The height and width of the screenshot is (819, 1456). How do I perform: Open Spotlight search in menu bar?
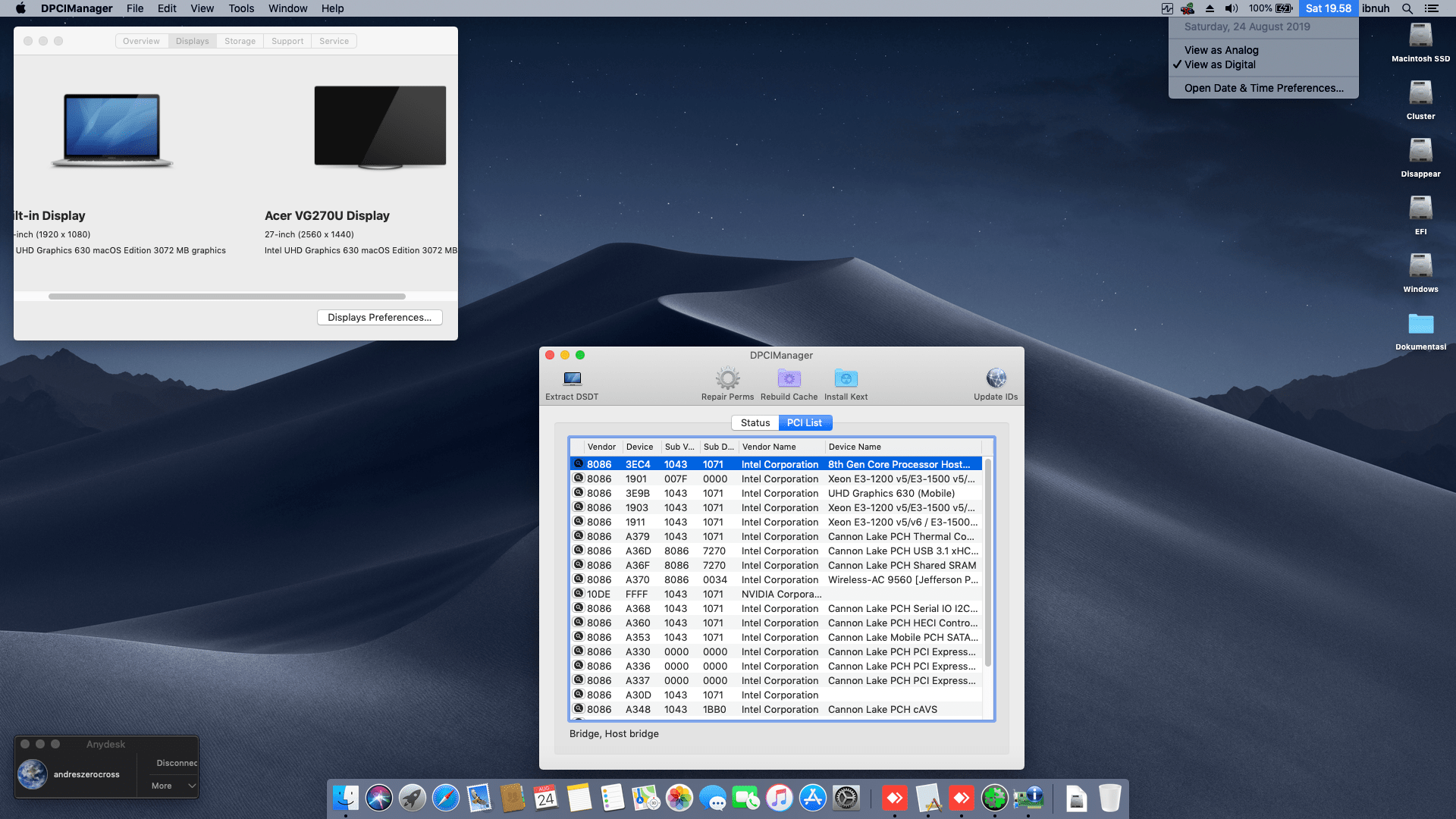click(x=1407, y=8)
